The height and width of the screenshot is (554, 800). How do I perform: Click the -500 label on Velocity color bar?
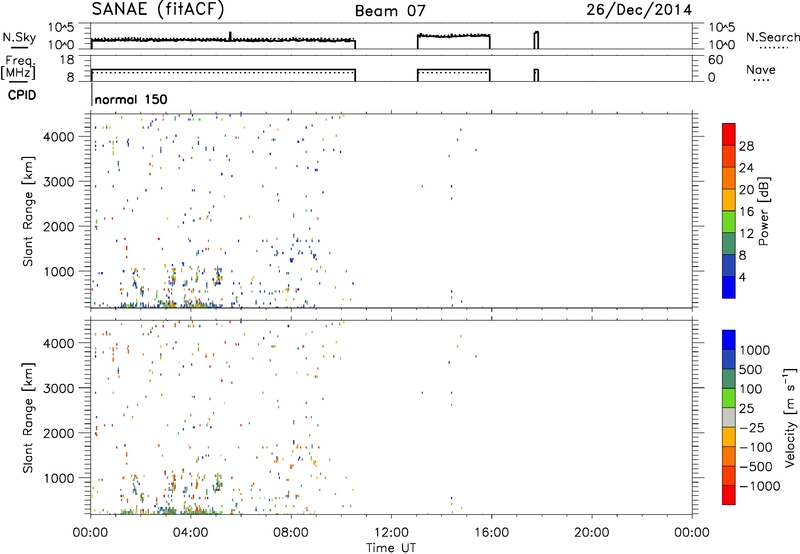[755, 466]
